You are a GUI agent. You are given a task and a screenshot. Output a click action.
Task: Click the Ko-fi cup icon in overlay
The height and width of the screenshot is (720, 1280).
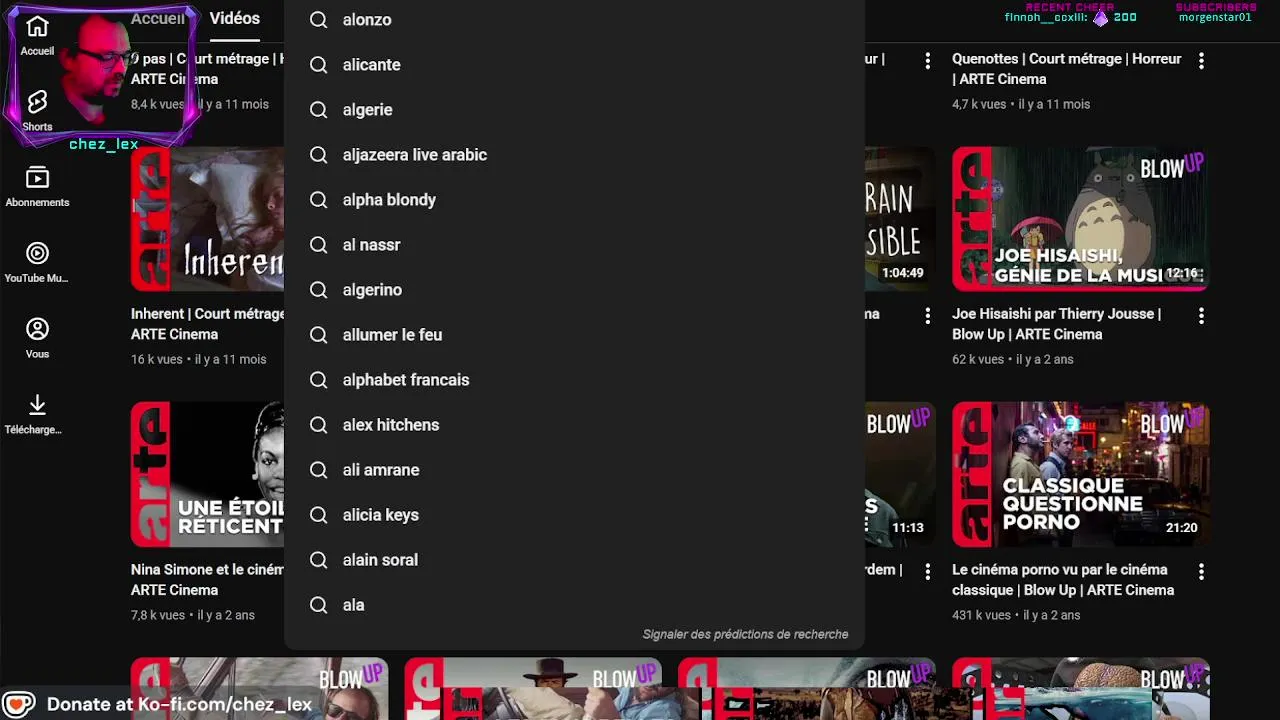point(19,704)
